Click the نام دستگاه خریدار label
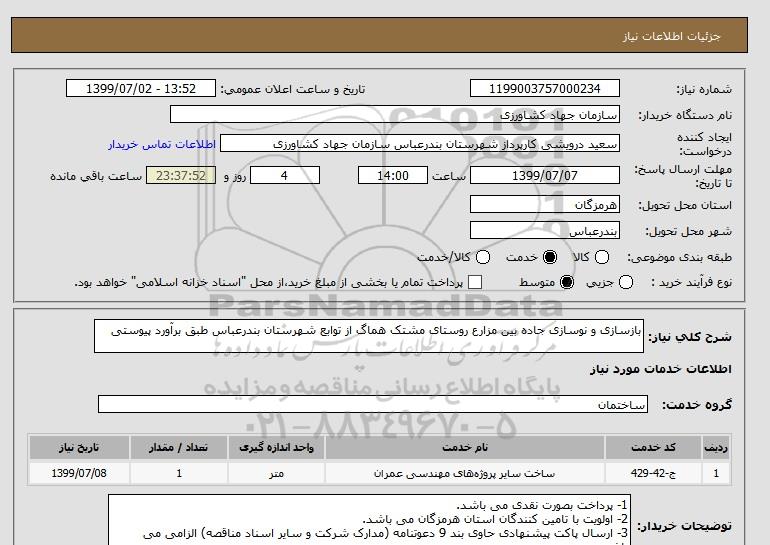 coord(685,115)
